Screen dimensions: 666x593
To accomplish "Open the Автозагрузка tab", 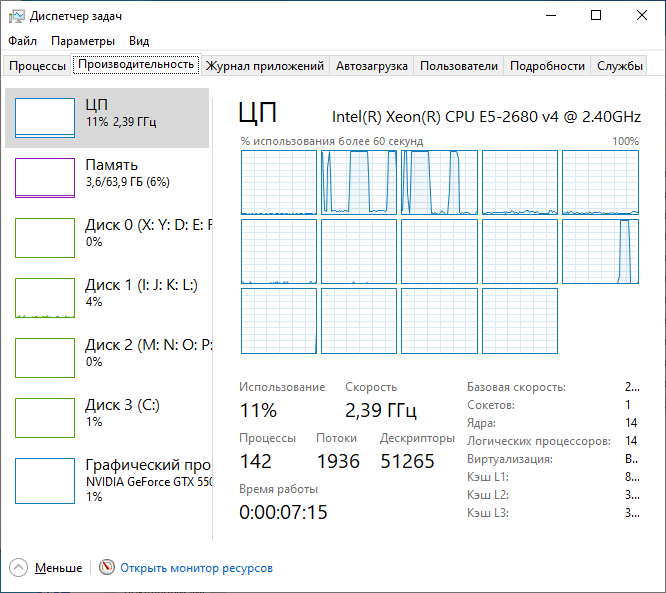I will 372,66.
